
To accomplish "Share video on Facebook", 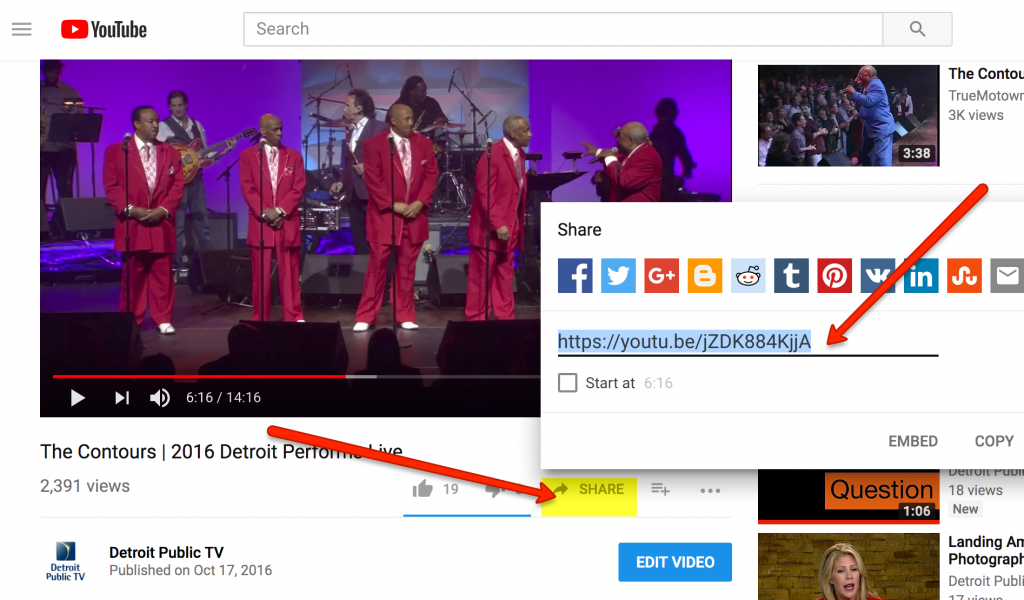I will click(x=575, y=276).
